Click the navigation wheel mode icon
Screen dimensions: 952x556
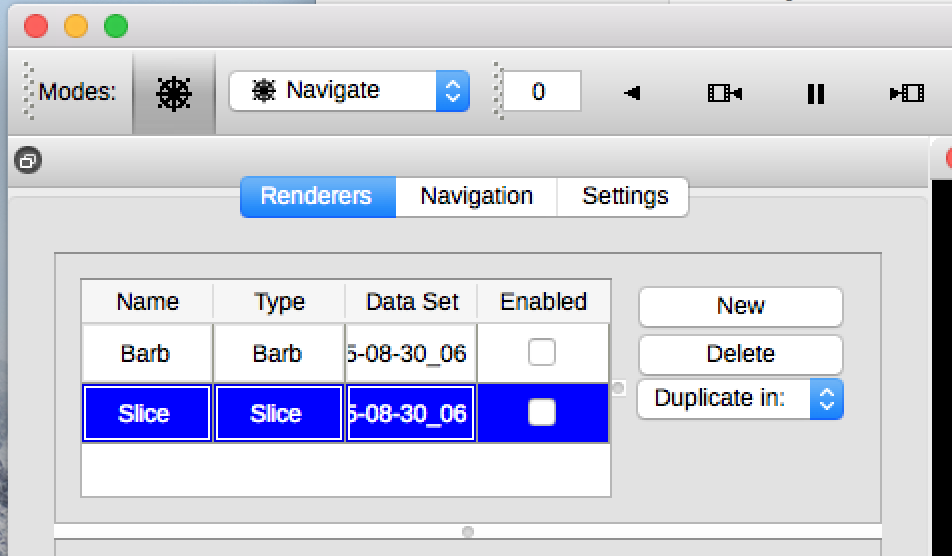[174, 93]
